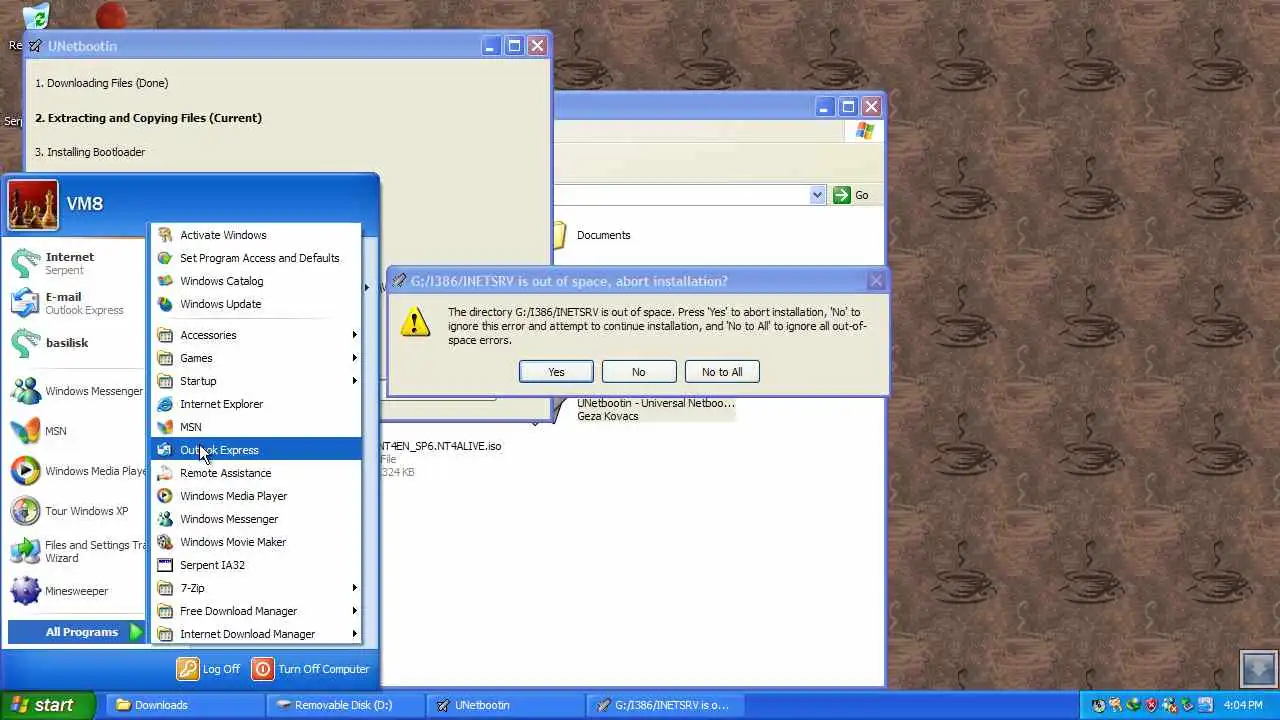The height and width of the screenshot is (720, 1280).
Task: Click desktop icon at bottom right corner
Action: (1258, 668)
